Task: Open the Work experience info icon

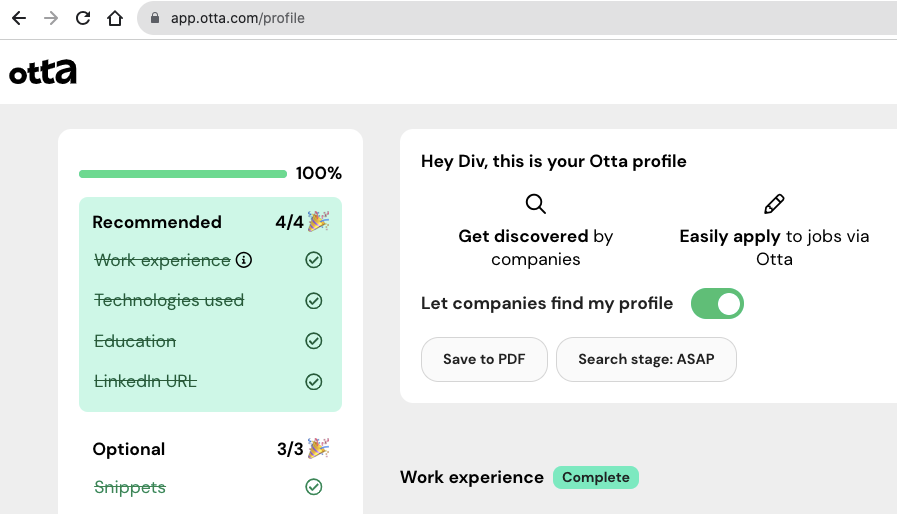Action: (244, 260)
